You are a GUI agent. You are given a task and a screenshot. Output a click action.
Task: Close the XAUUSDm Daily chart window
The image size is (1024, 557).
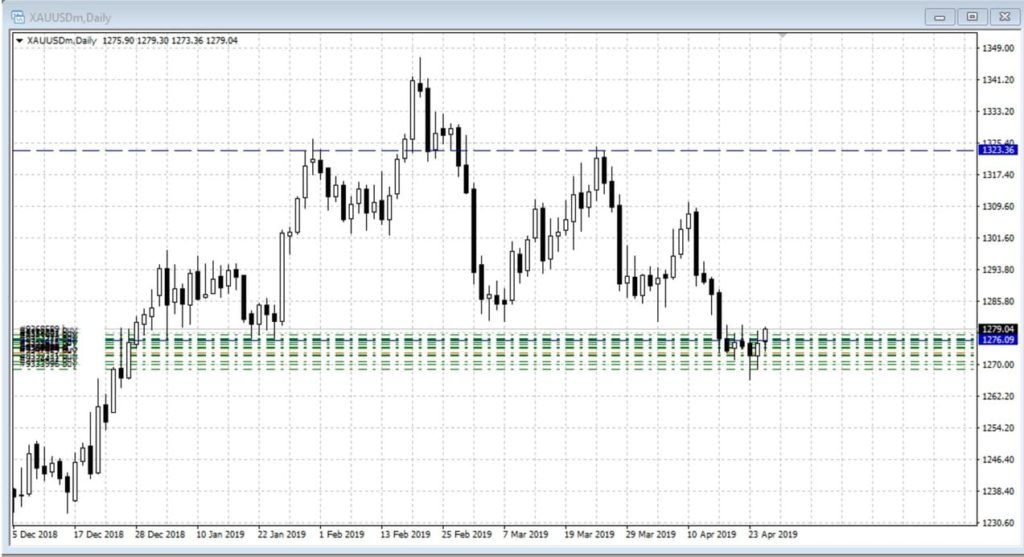pos(1003,16)
